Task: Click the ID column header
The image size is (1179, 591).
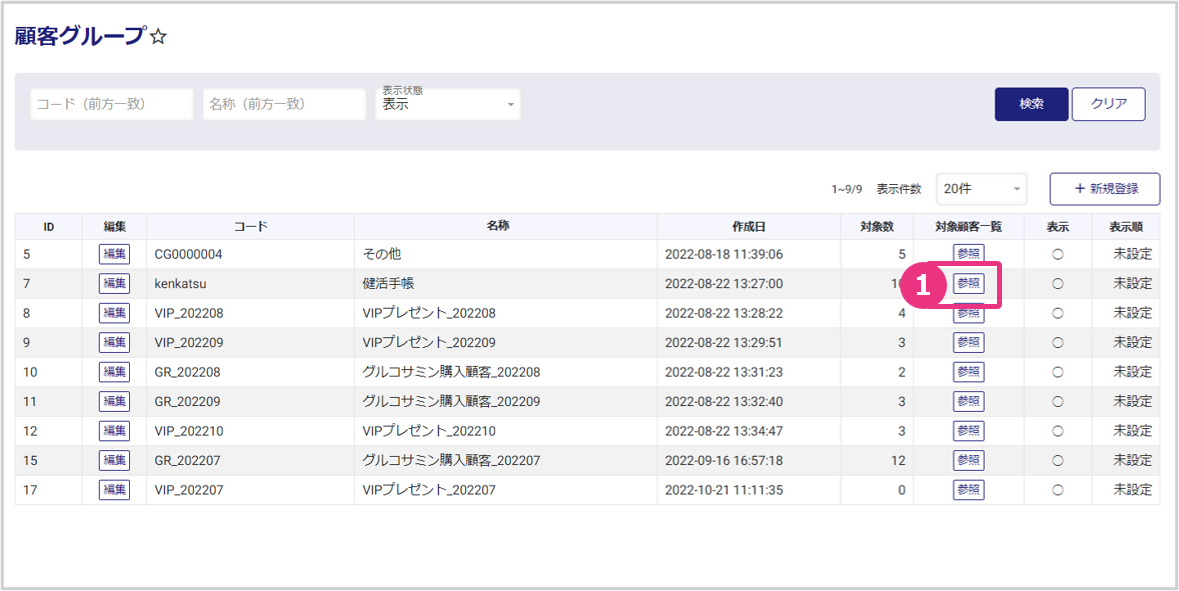Action: (x=48, y=227)
